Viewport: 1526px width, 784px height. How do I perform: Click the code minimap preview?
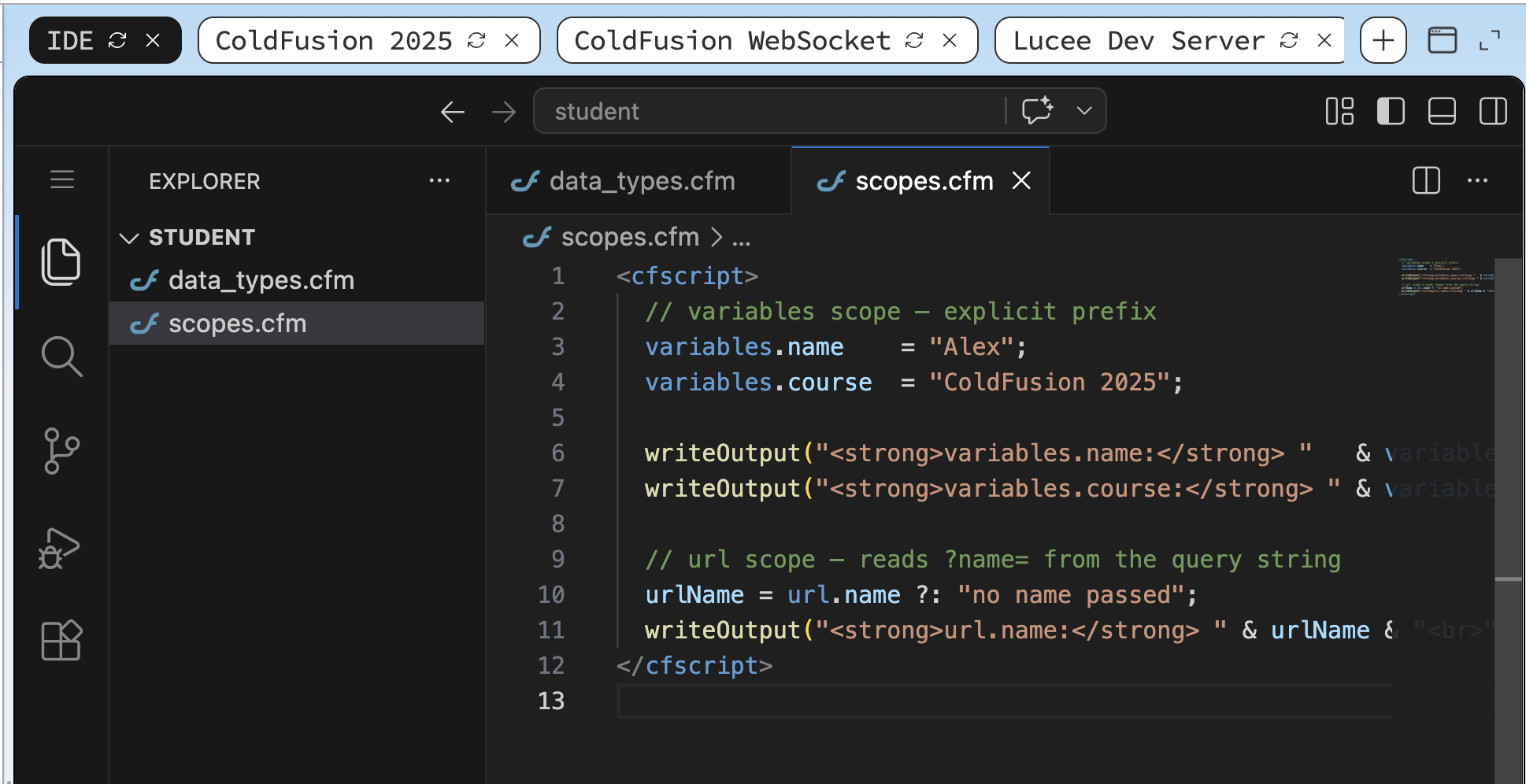[x=1445, y=276]
